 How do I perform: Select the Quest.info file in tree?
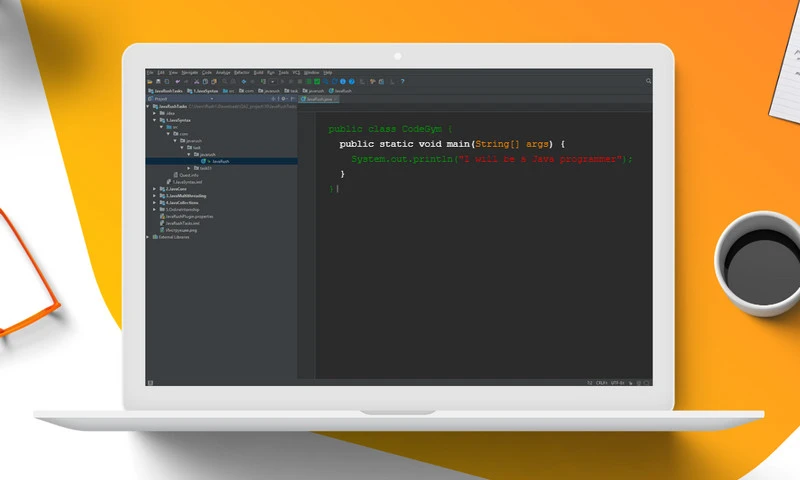tap(186, 175)
